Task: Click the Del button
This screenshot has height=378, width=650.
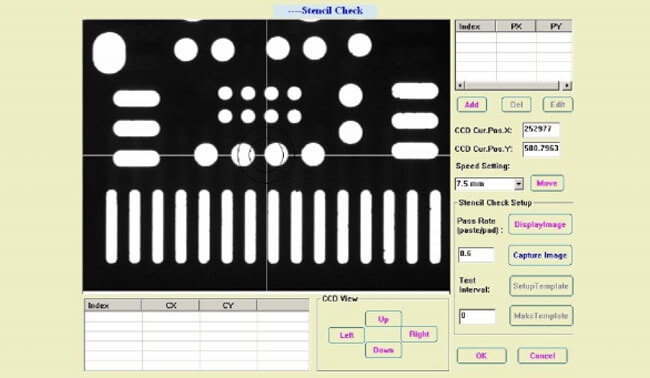Action: pyautogui.click(x=516, y=104)
